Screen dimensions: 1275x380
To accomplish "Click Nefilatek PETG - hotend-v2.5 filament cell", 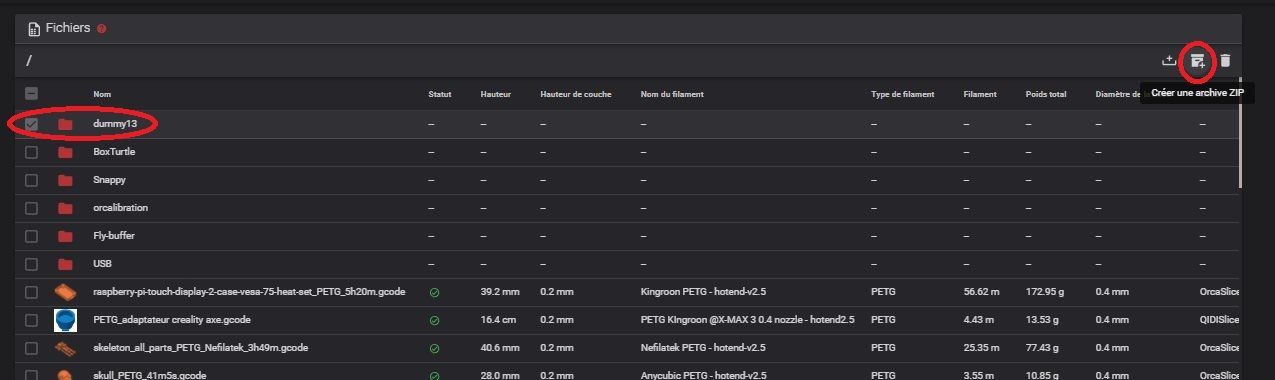I will [x=704, y=348].
